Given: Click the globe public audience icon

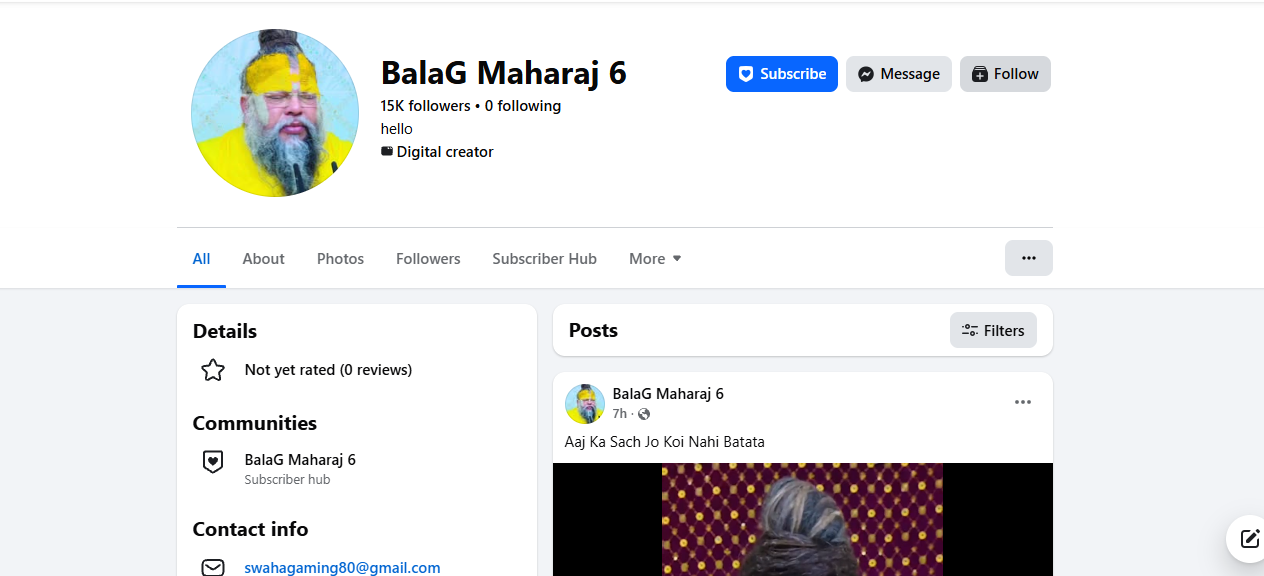Looking at the screenshot, I should [x=644, y=414].
